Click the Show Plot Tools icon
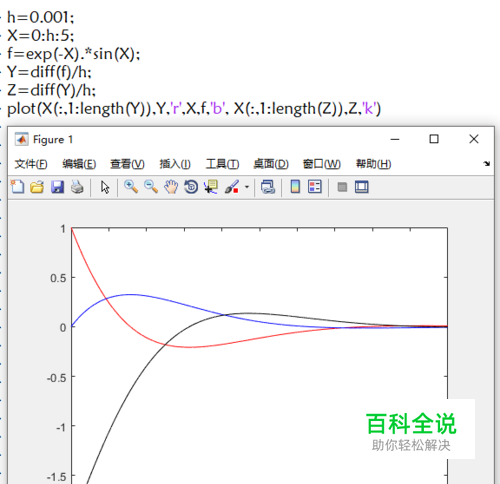This screenshot has width=500, height=484. pyautogui.click(x=362, y=187)
